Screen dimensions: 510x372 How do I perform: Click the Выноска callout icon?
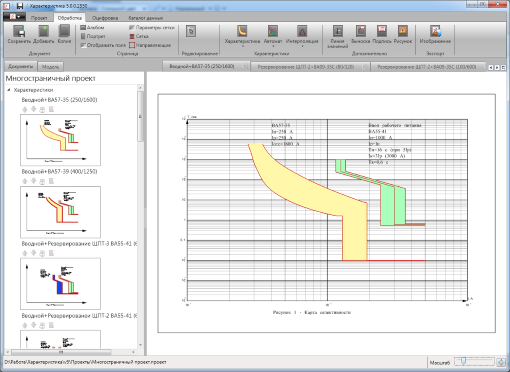[x=360, y=31]
